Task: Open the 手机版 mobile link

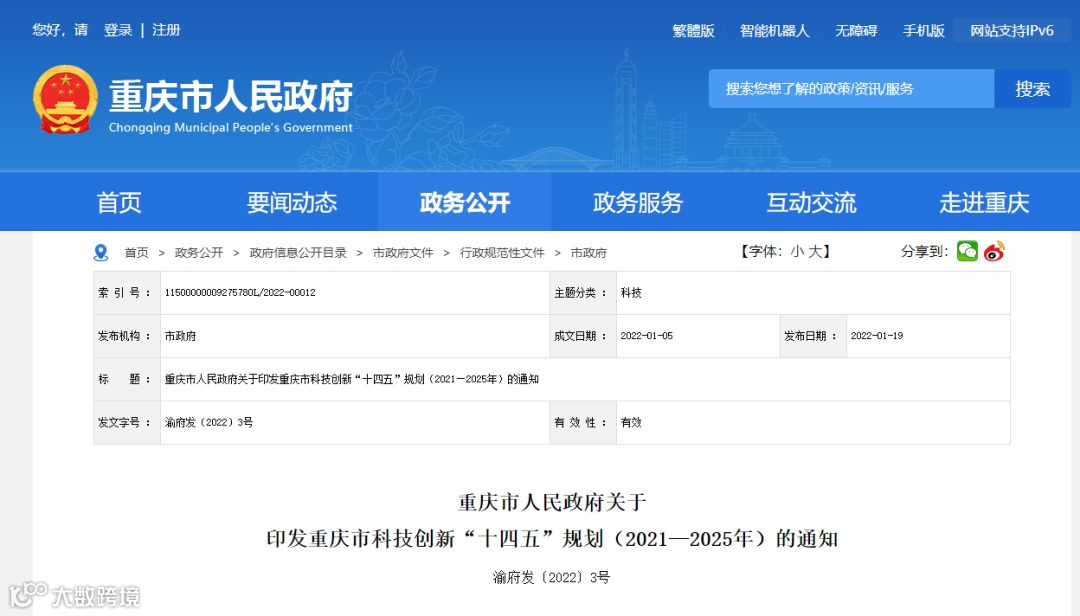Action: (x=924, y=31)
